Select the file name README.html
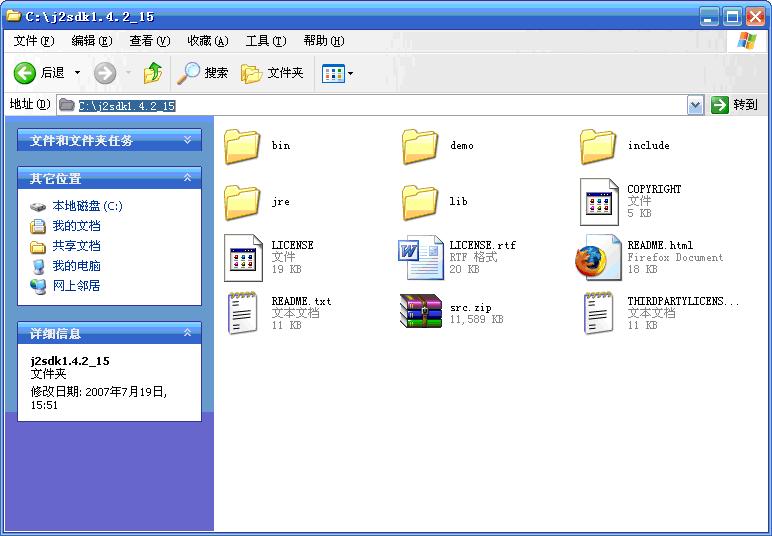The image size is (772, 536). pos(660,245)
